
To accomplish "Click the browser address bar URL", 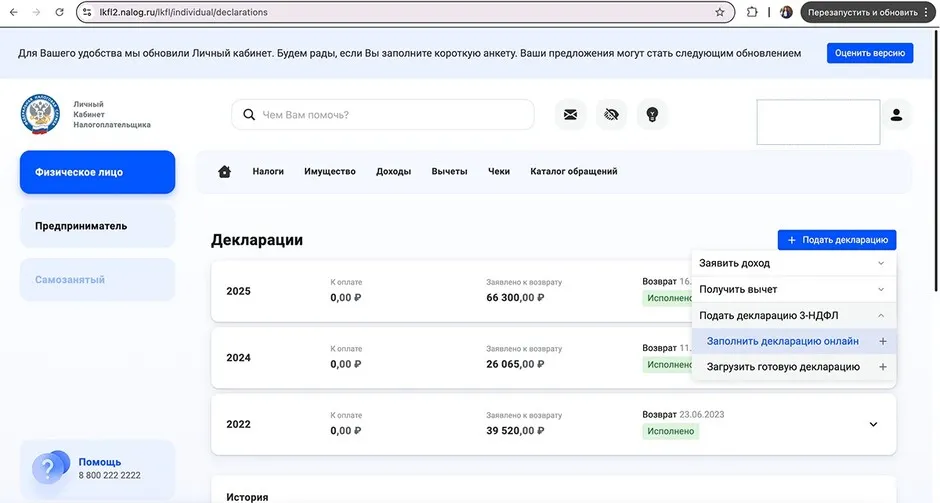I will pyautogui.click(x=183, y=12).
